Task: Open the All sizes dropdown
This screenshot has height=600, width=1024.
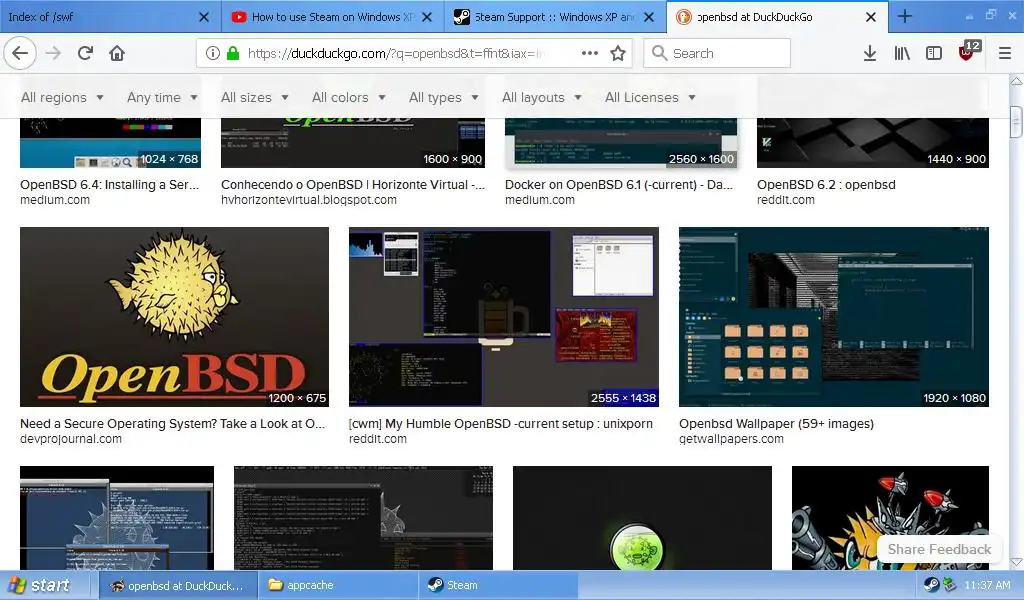Action: click(x=255, y=97)
